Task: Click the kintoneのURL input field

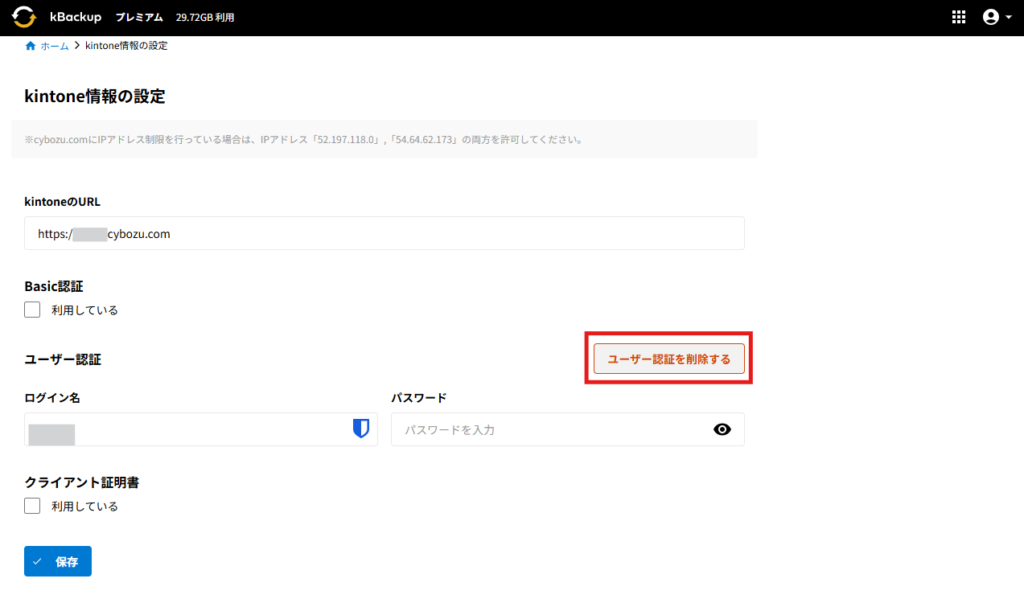Action: click(384, 233)
